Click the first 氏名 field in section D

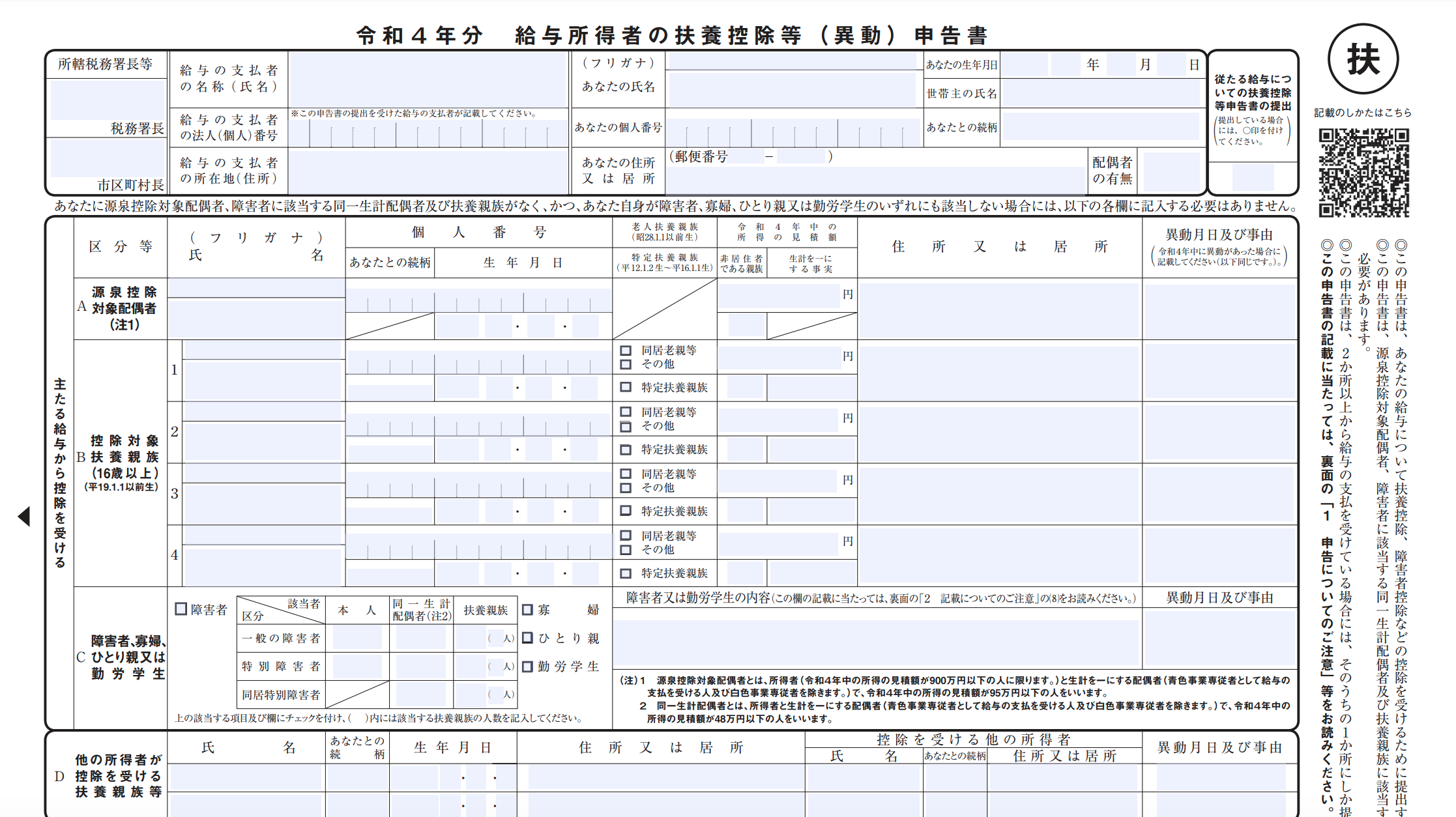pyautogui.click(x=246, y=777)
